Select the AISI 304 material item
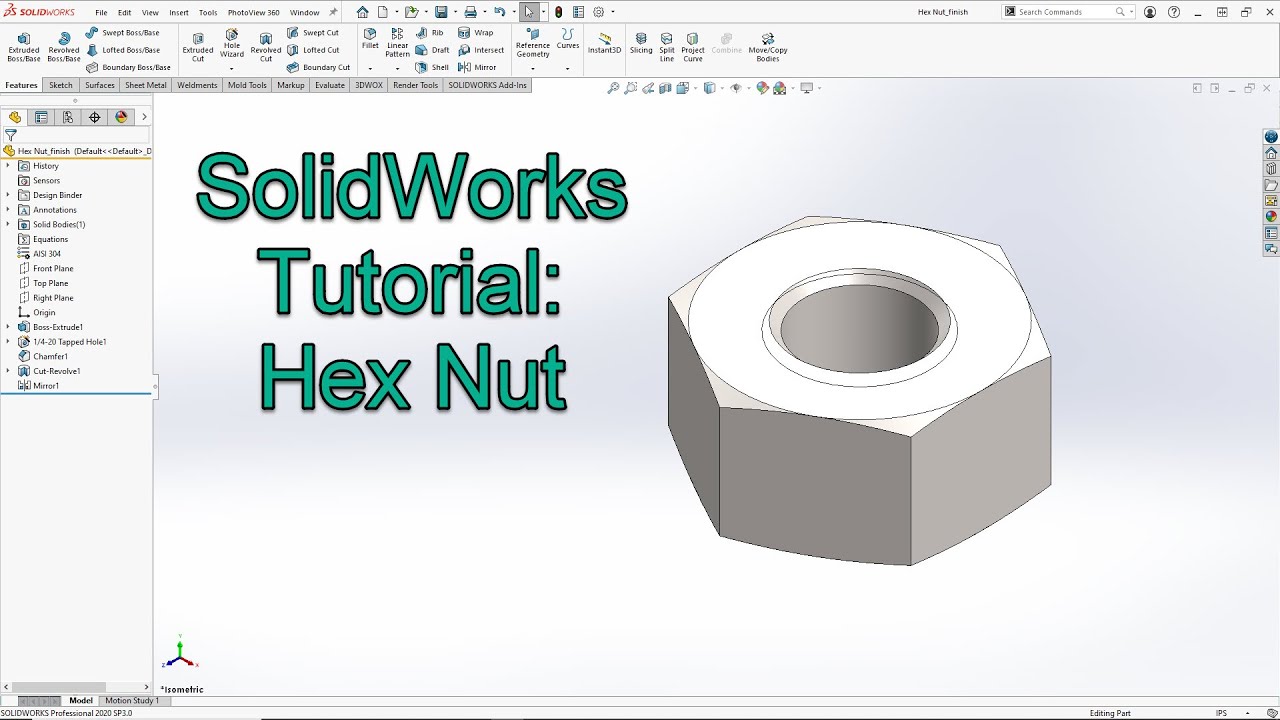Viewport: 1280px width, 720px height. point(40,254)
